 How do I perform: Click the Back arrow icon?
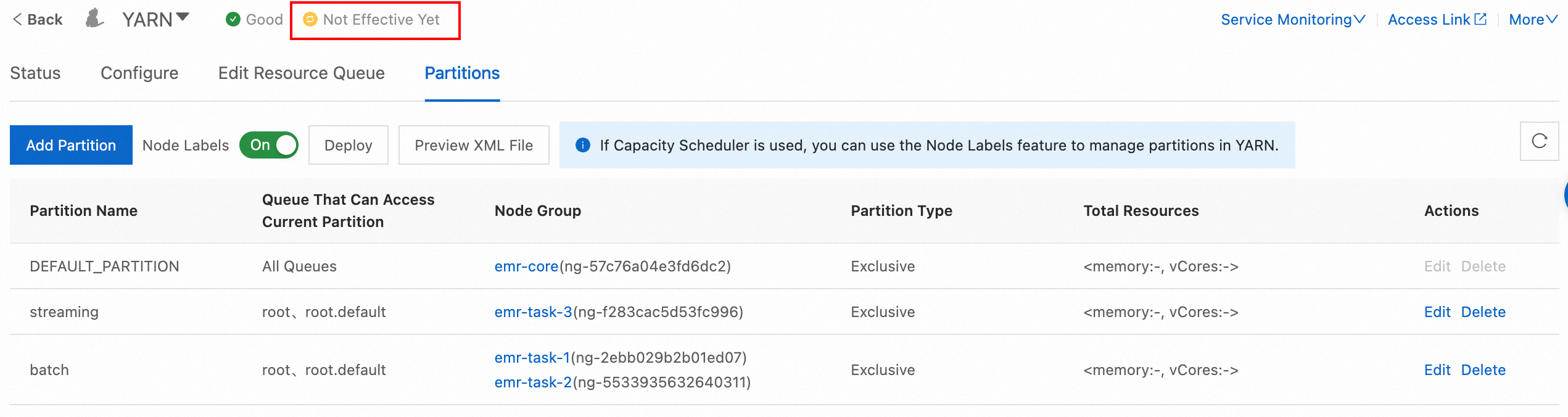[x=17, y=20]
